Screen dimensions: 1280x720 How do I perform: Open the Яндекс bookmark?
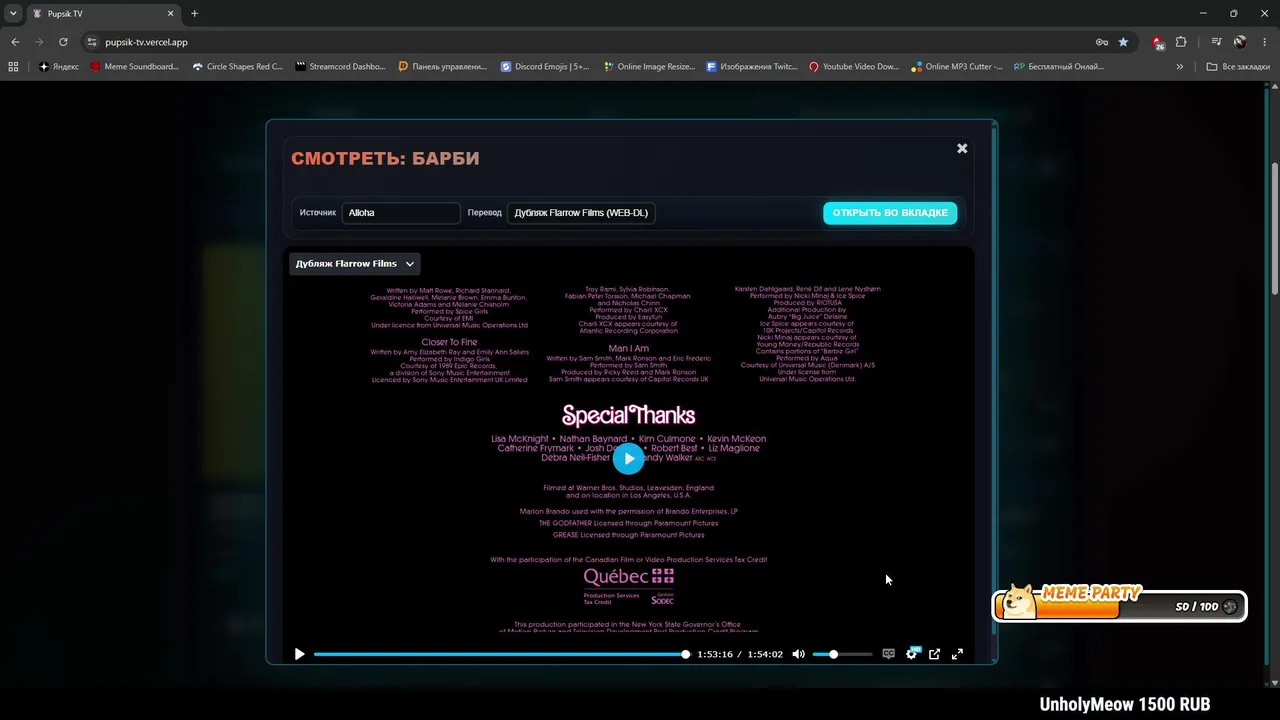(59, 67)
